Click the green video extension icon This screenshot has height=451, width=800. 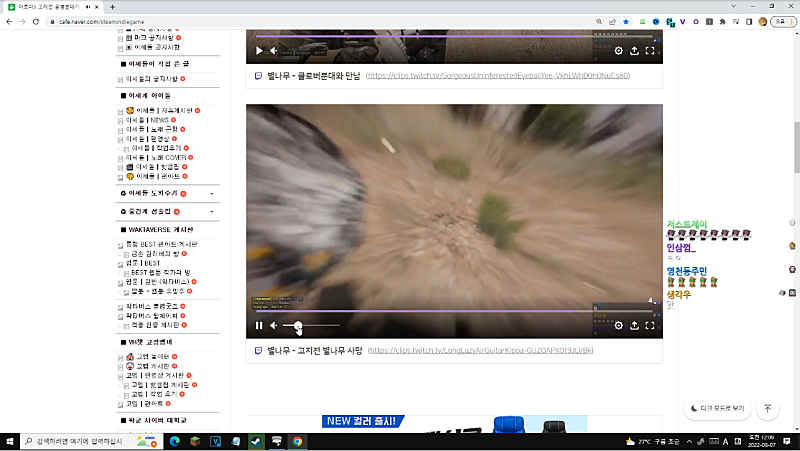[x=643, y=21]
